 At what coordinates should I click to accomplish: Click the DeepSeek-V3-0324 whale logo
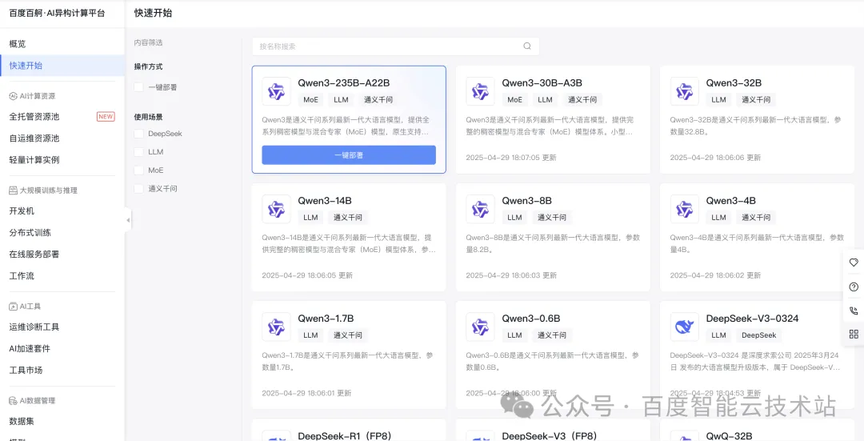click(x=684, y=327)
